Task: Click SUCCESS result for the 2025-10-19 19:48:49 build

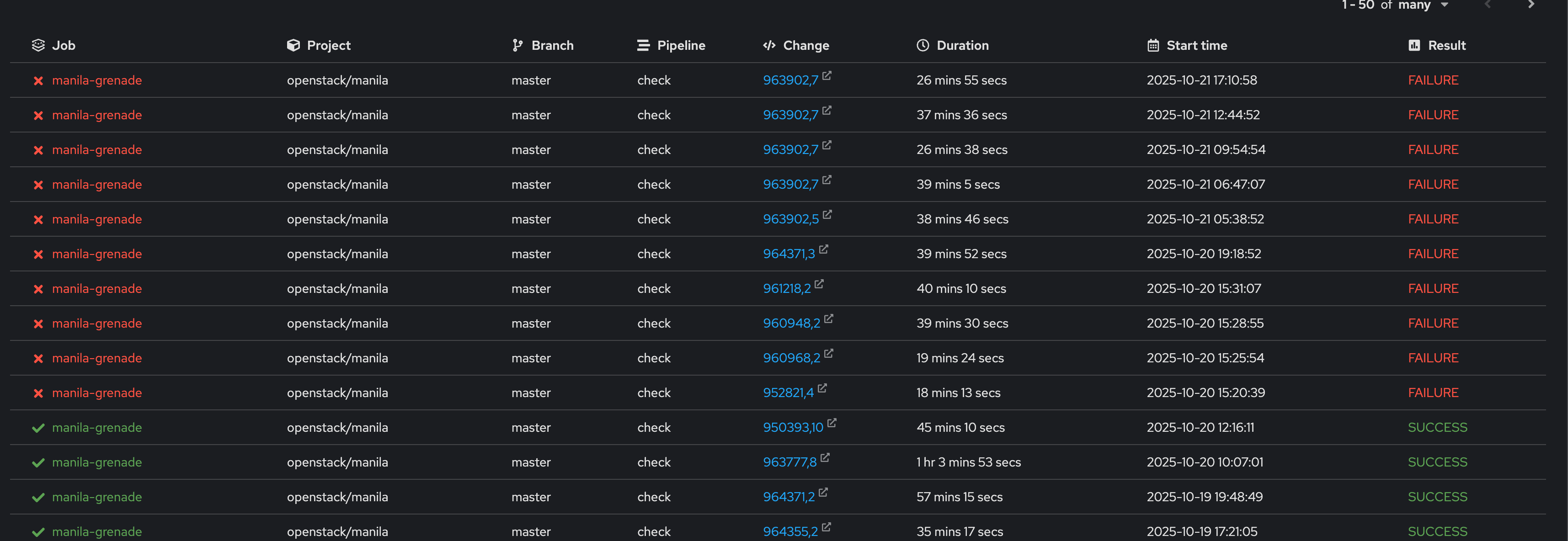Action: click(1437, 497)
